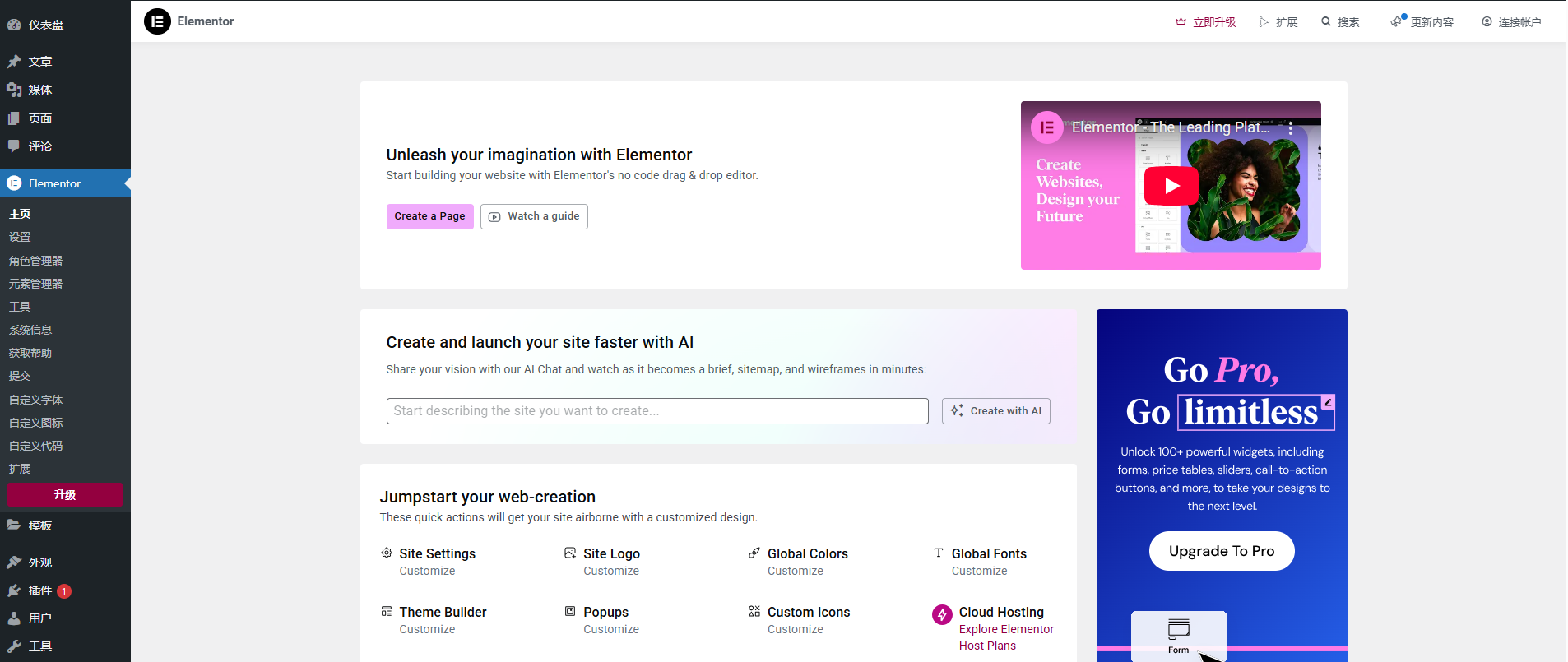Click the 连接帐户 label in top bar

click(1519, 22)
